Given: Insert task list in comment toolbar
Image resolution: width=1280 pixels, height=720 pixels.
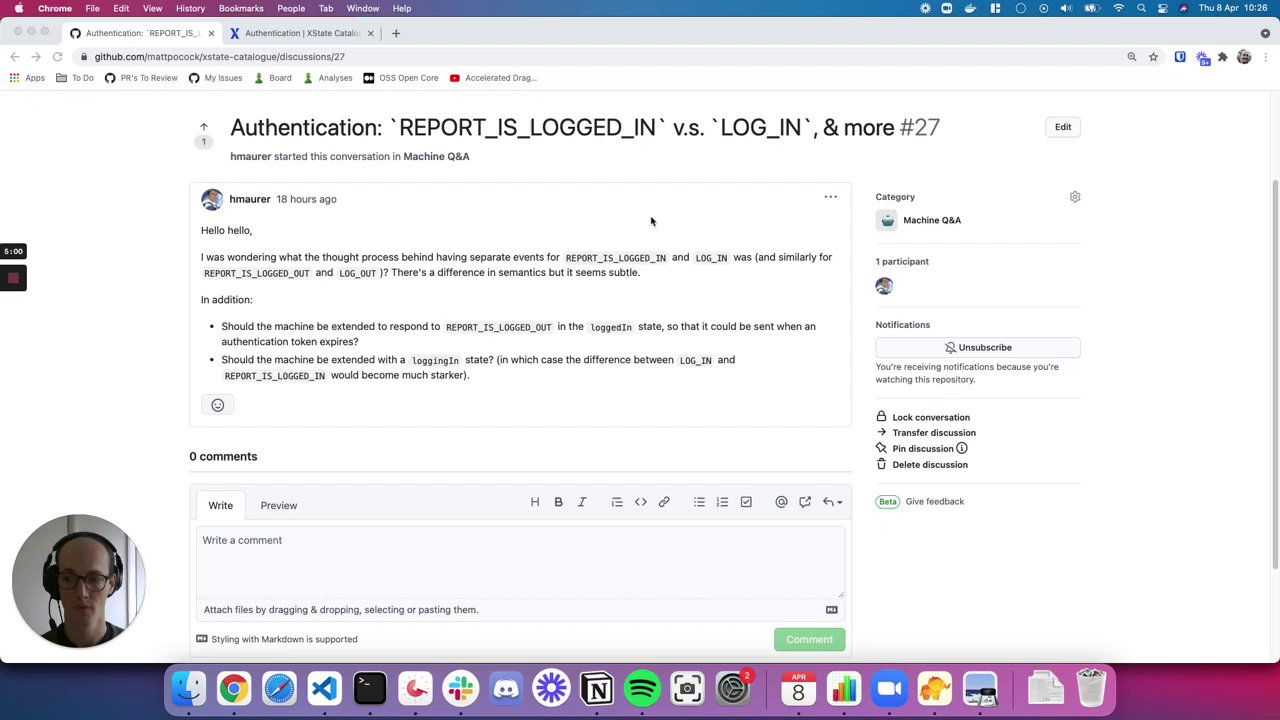Looking at the screenshot, I should coord(746,502).
